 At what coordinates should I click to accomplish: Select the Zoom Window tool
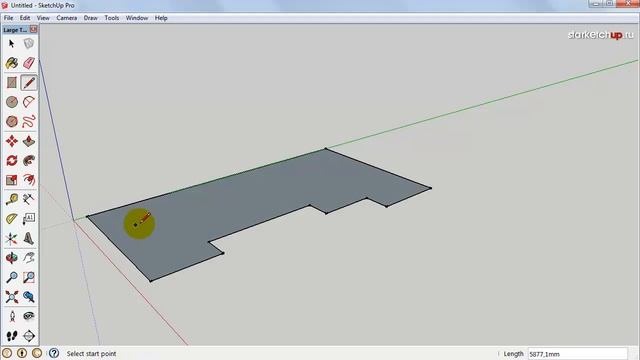coord(29,278)
